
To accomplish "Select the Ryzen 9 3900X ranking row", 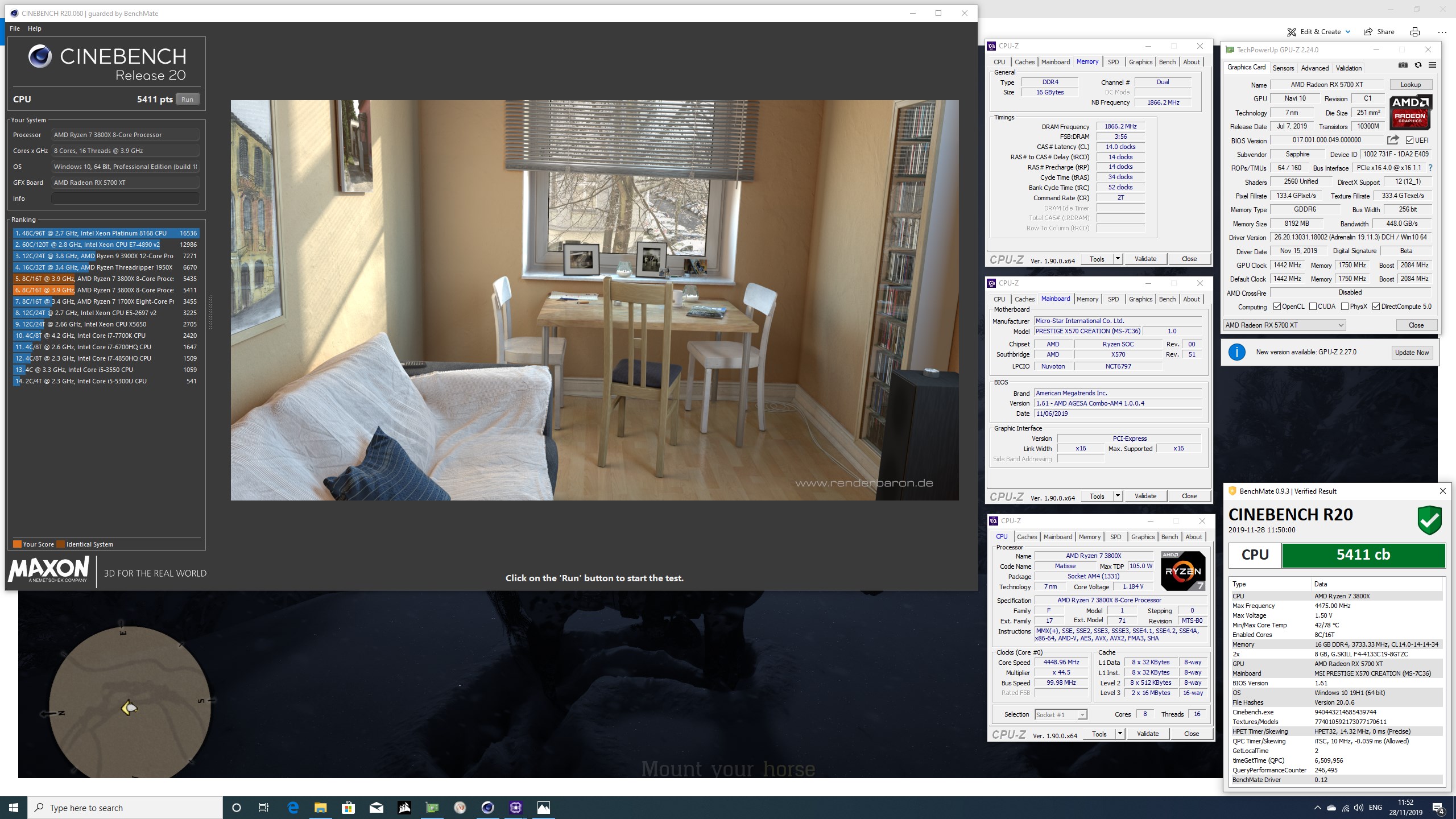I will (x=106, y=256).
